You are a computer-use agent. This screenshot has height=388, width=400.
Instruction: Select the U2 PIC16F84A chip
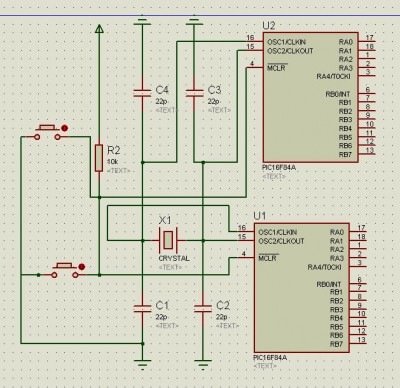point(311,97)
